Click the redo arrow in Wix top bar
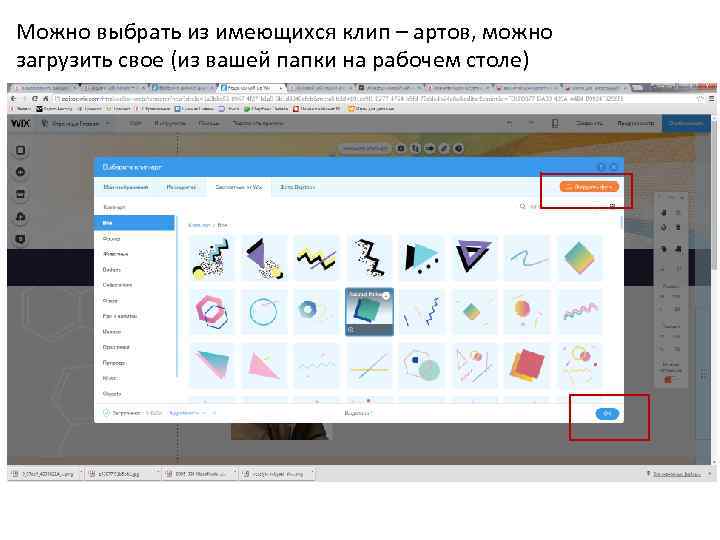This screenshot has width=720, height=540. [x=531, y=123]
